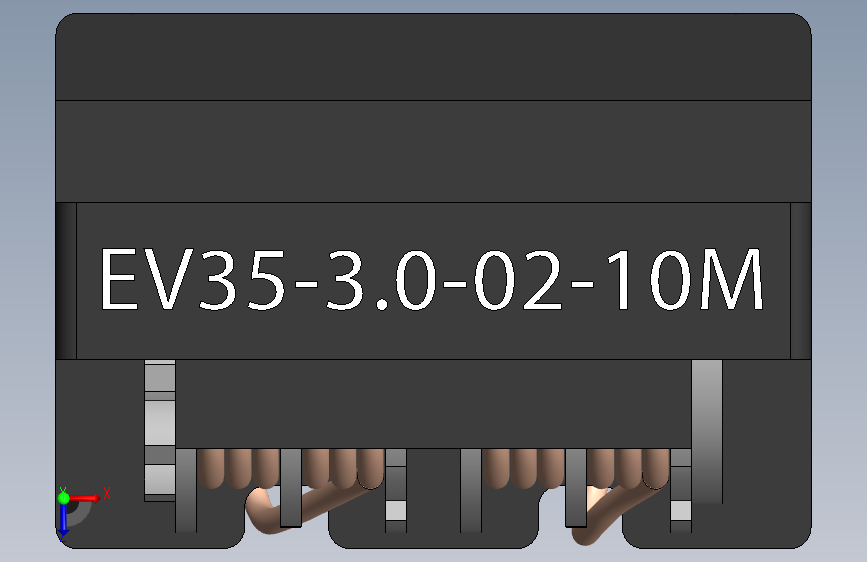The image size is (867, 562).
Task: Pick the right bent copper lead wire
Action: [x=614, y=512]
